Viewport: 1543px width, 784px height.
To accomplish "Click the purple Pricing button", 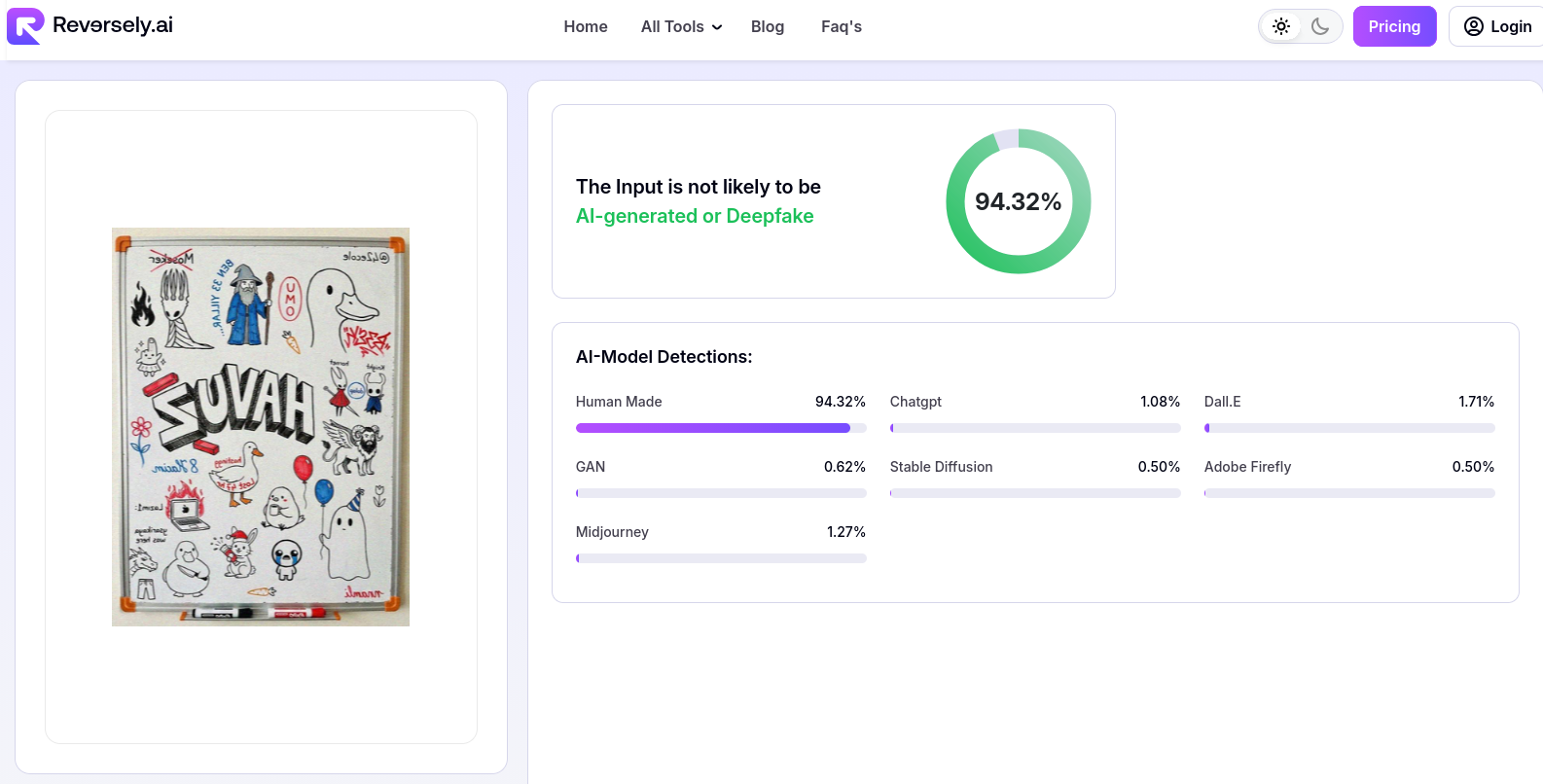I will pyautogui.click(x=1394, y=26).
